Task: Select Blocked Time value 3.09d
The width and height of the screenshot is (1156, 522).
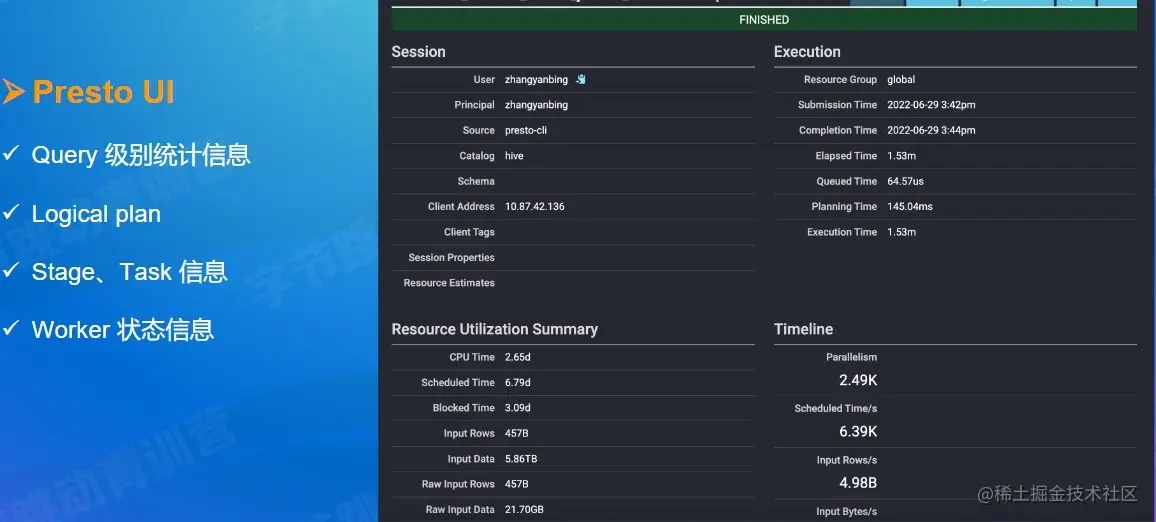Action: point(518,408)
